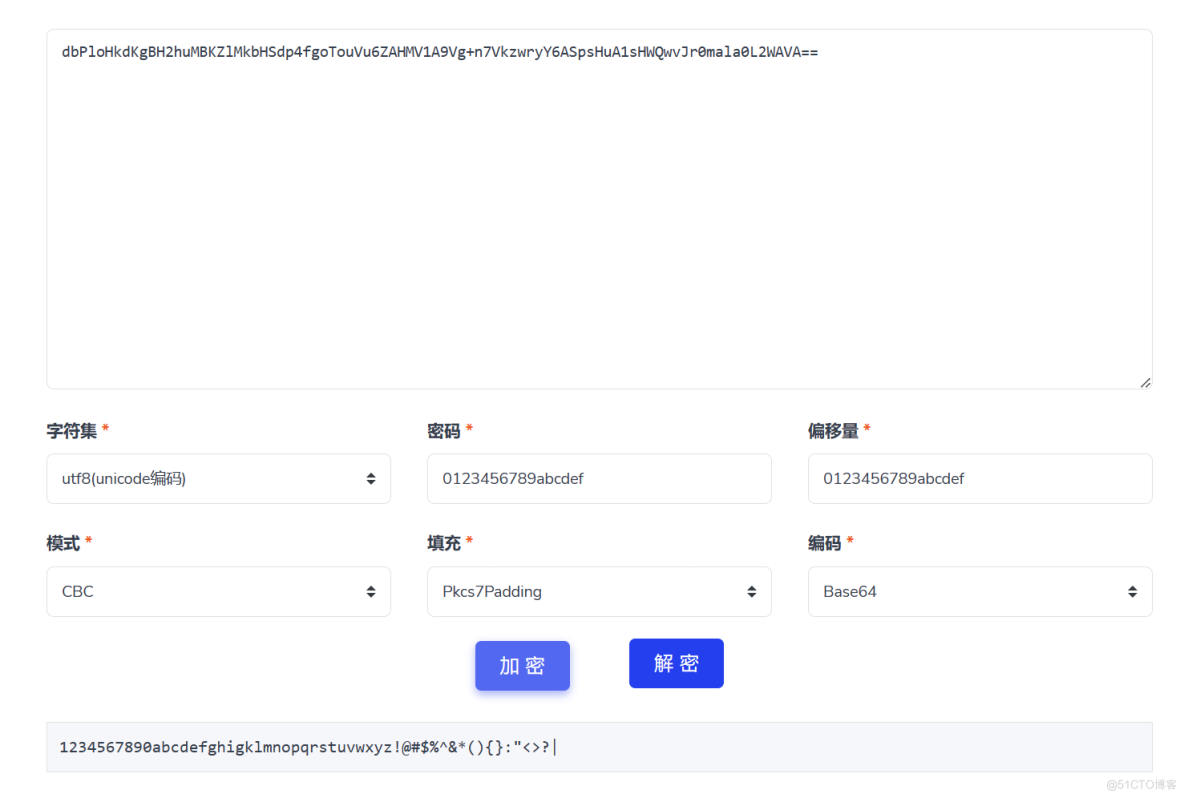This screenshot has height=798, width=1184.
Task: Open the utf8(unicode编码) charset dropdown
Action: click(218, 478)
